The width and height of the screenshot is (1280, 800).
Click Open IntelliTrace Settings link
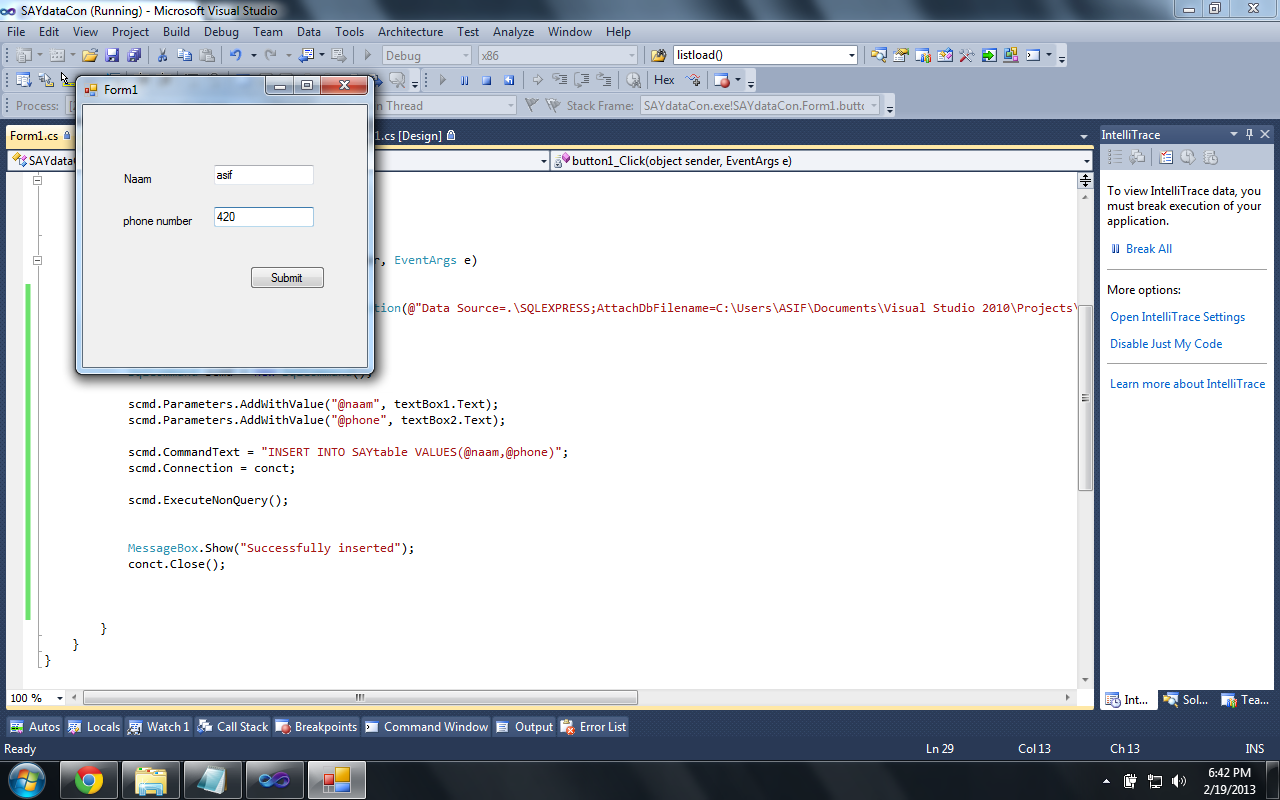[1177, 317]
